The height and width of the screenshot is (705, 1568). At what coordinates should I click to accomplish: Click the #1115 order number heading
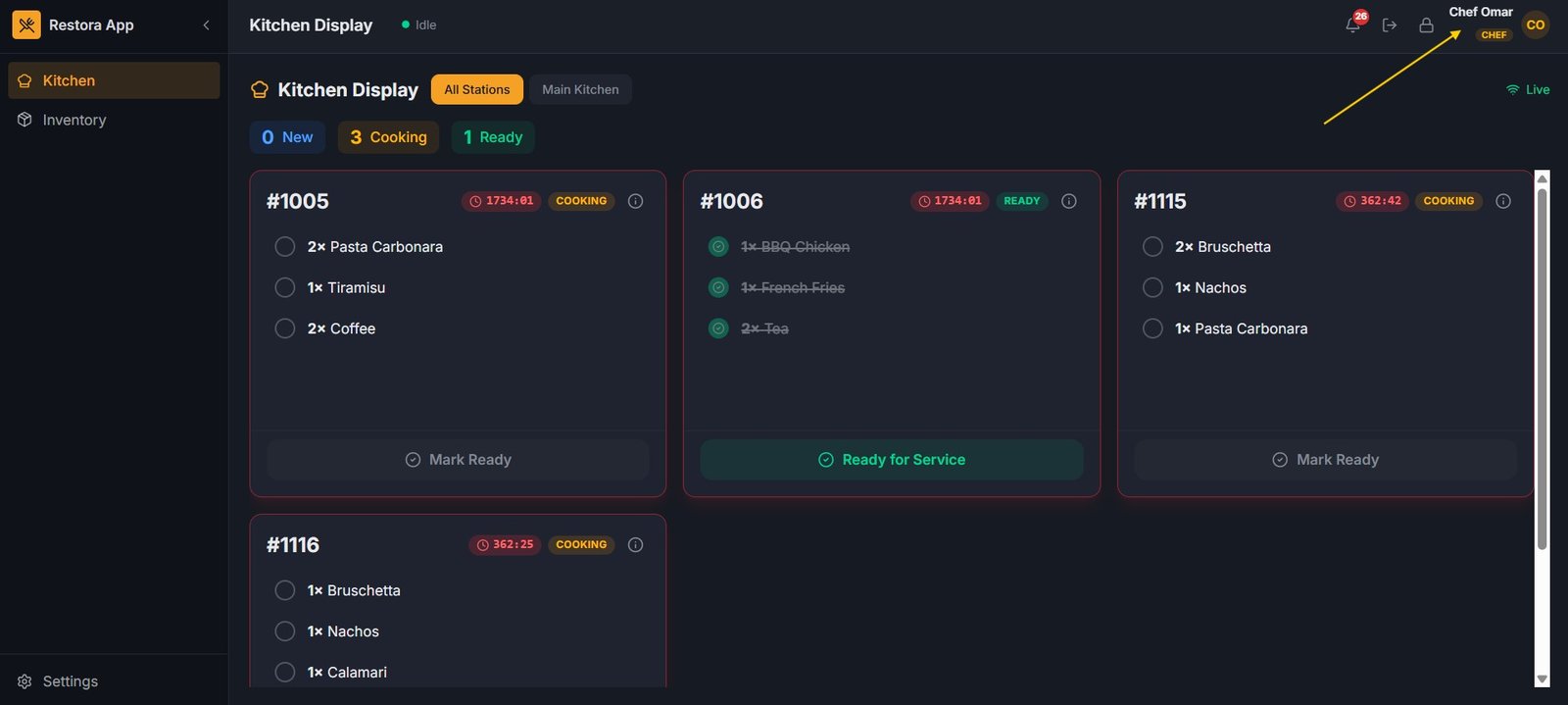click(1160, 201)
